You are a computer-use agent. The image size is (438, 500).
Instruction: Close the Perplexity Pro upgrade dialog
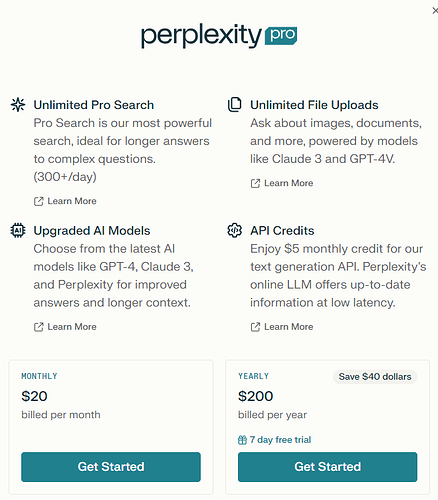coord(435,11)
